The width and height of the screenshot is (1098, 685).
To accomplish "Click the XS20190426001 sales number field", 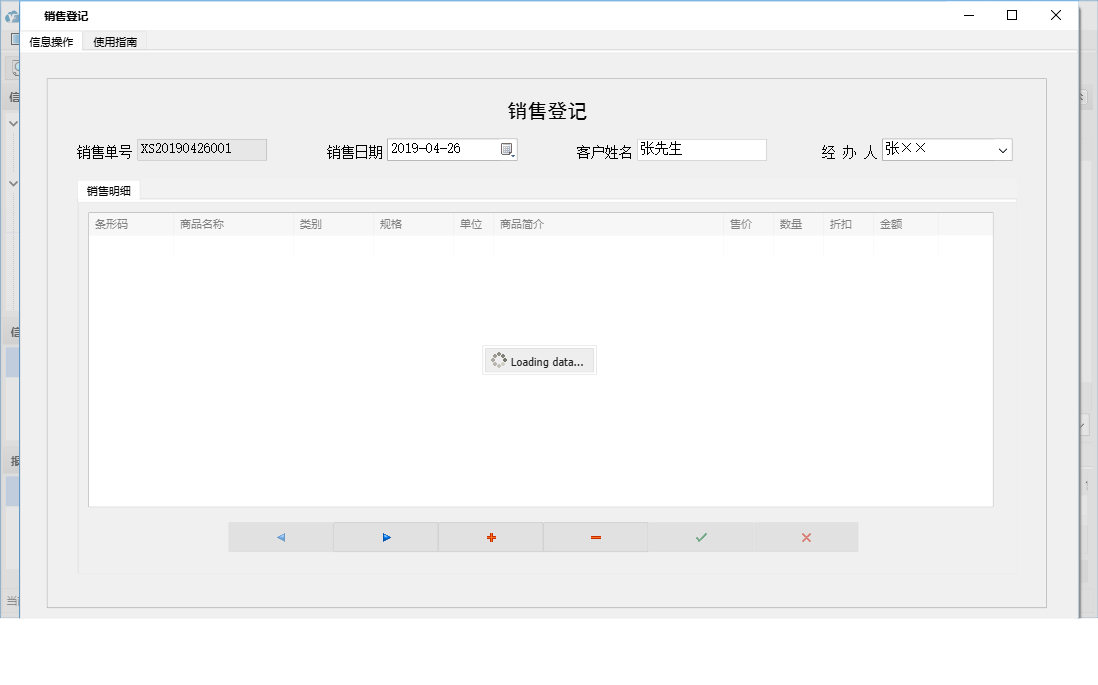I will point(200,148).
